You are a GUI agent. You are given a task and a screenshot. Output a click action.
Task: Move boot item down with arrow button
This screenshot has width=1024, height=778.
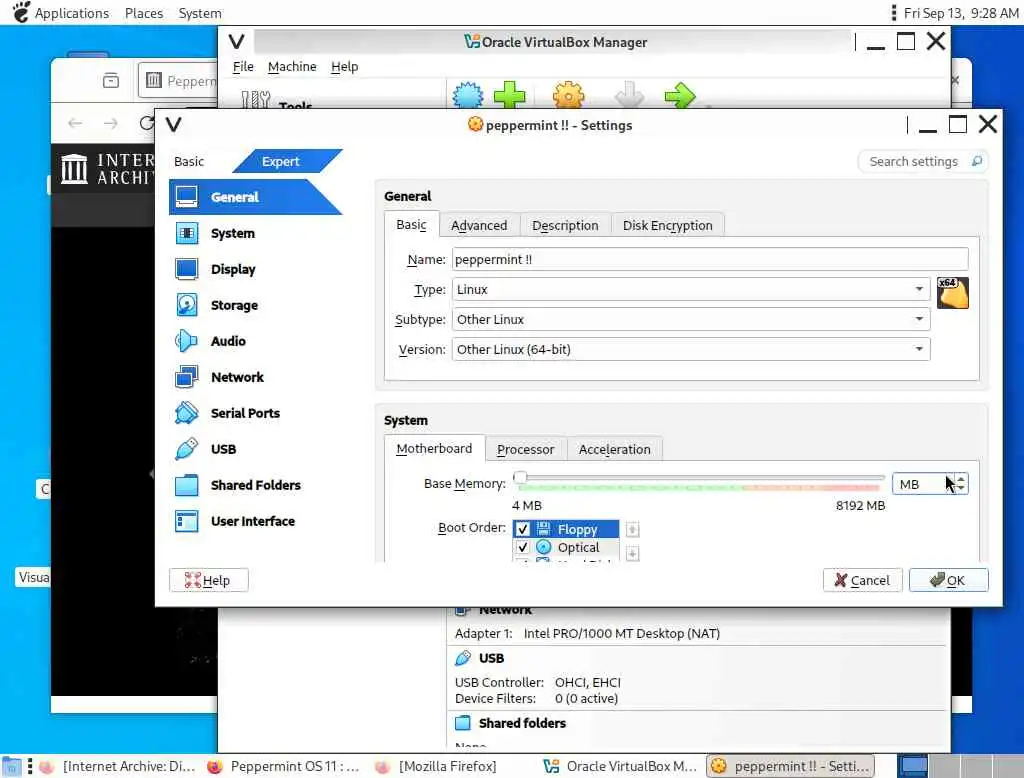(632, 554)
